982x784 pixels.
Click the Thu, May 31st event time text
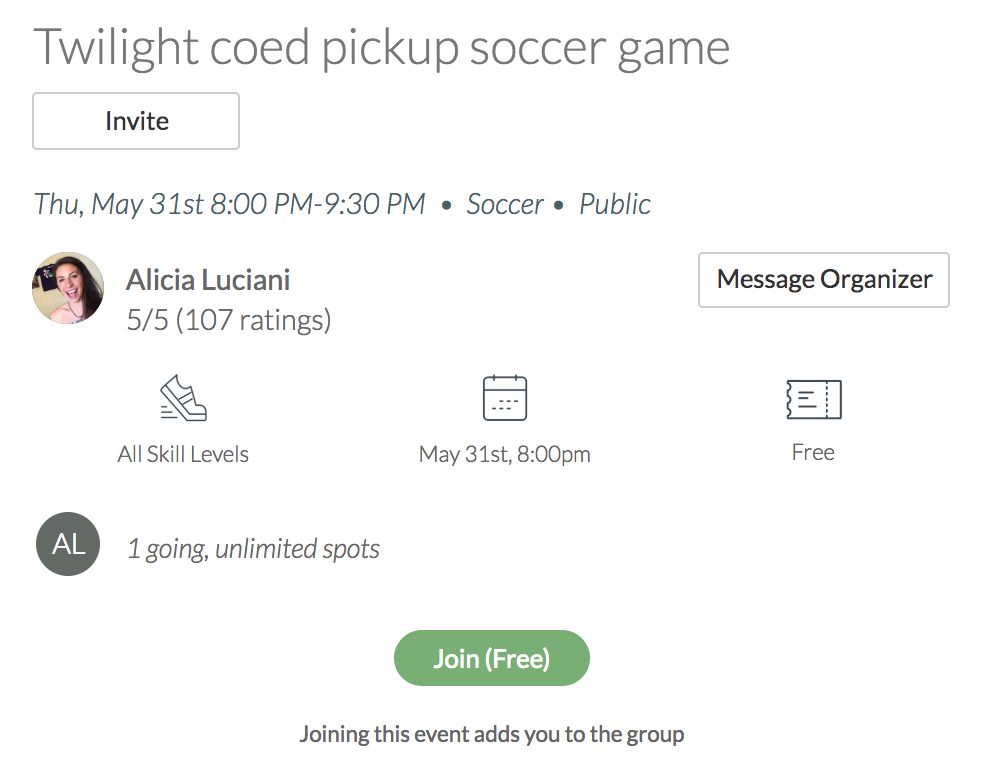tap(230, 205)
